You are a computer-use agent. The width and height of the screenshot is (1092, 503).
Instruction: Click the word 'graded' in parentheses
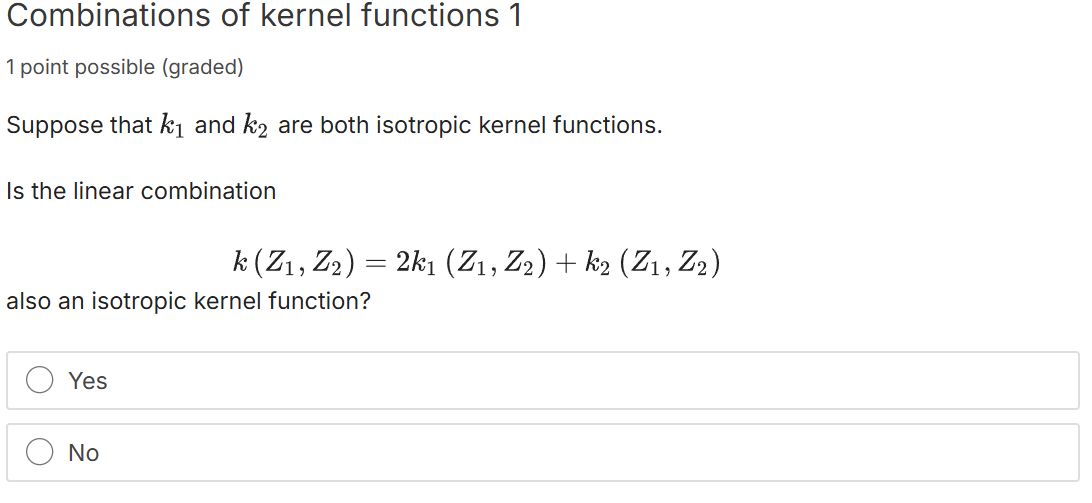[x=203, y=68]
